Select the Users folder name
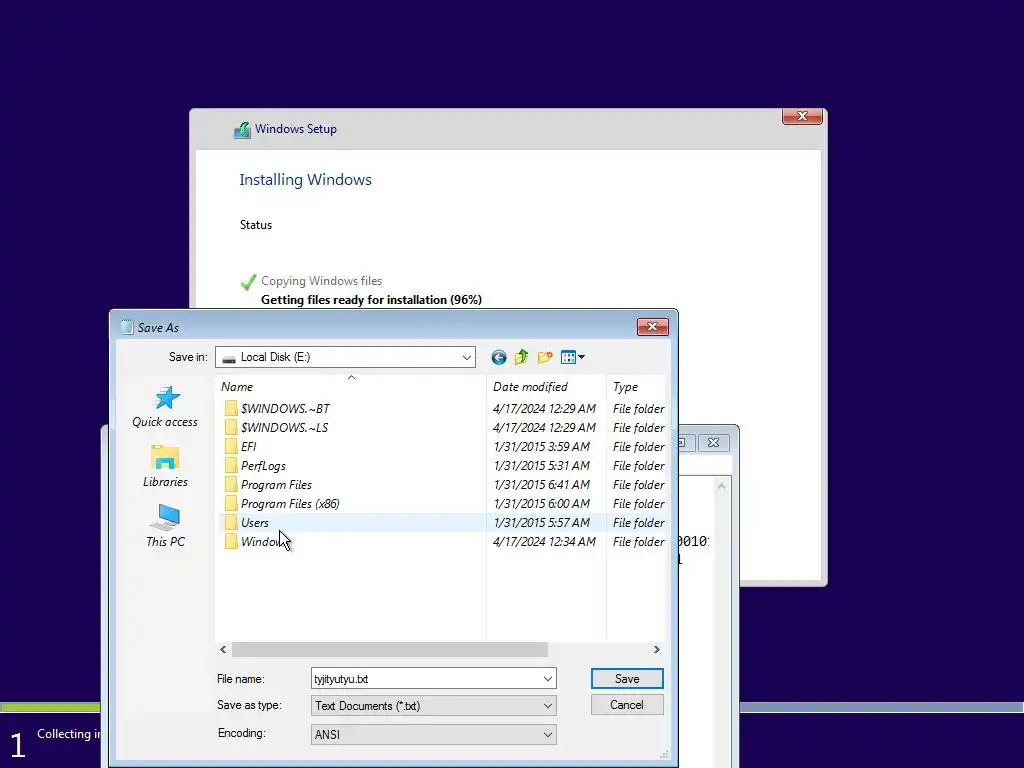This screenshot has width=1024, height=768. pos(255,522)
